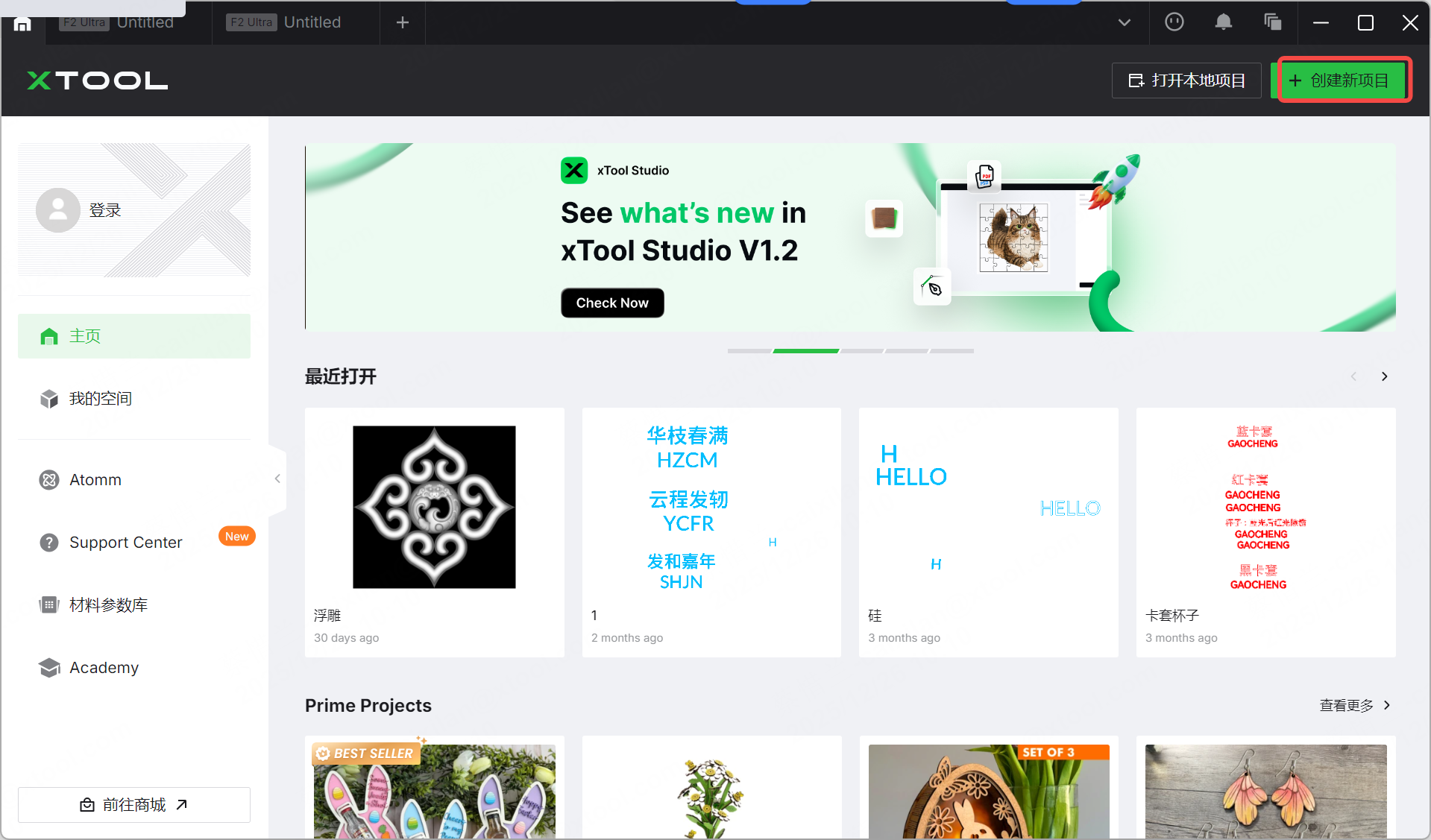The image size is (1431, 840).
Task: Select 我的空间 in the sidebar
Action: click(100, 399)
